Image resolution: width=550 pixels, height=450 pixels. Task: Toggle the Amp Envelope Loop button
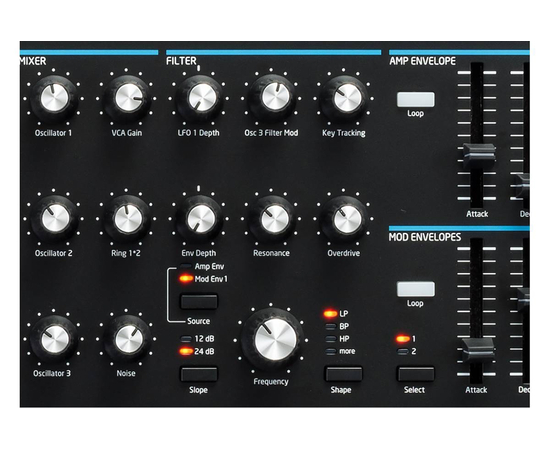(416, 100)
